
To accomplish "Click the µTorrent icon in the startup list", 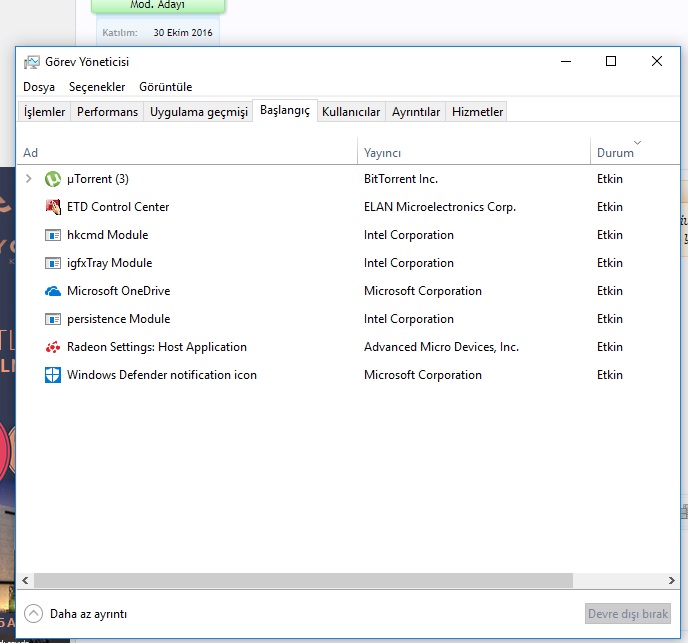I will (53, 179).
